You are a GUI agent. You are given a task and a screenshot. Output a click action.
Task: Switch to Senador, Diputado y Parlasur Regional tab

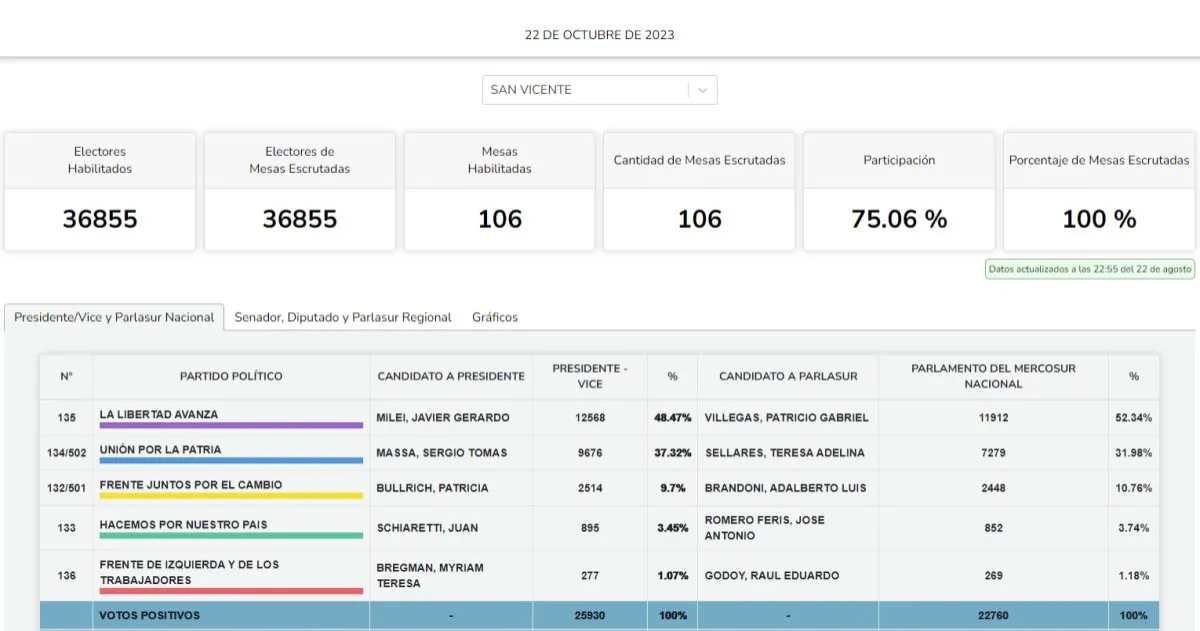(343, 317)
